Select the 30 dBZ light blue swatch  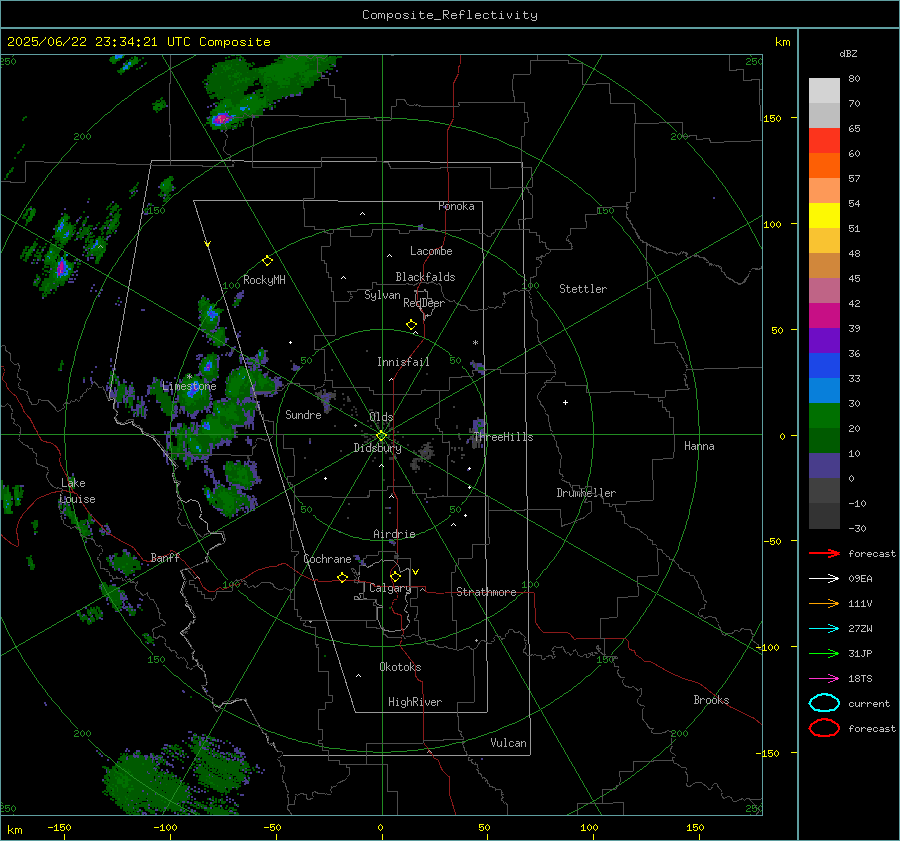pos(824,390)
